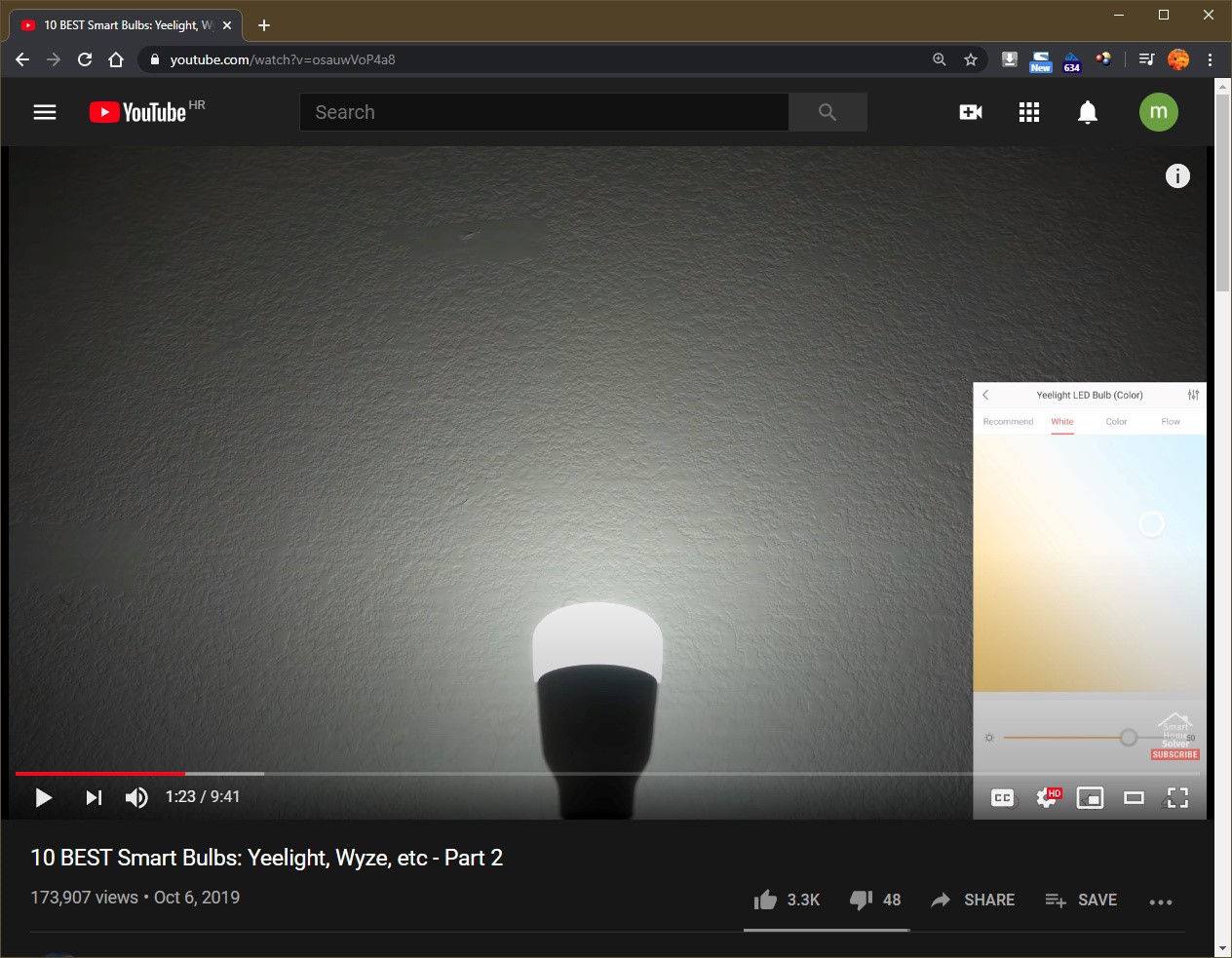The width and height of the screenshot is (1232, 958).
Task: Open the create video camera icon
Action: tap(971, 112)
